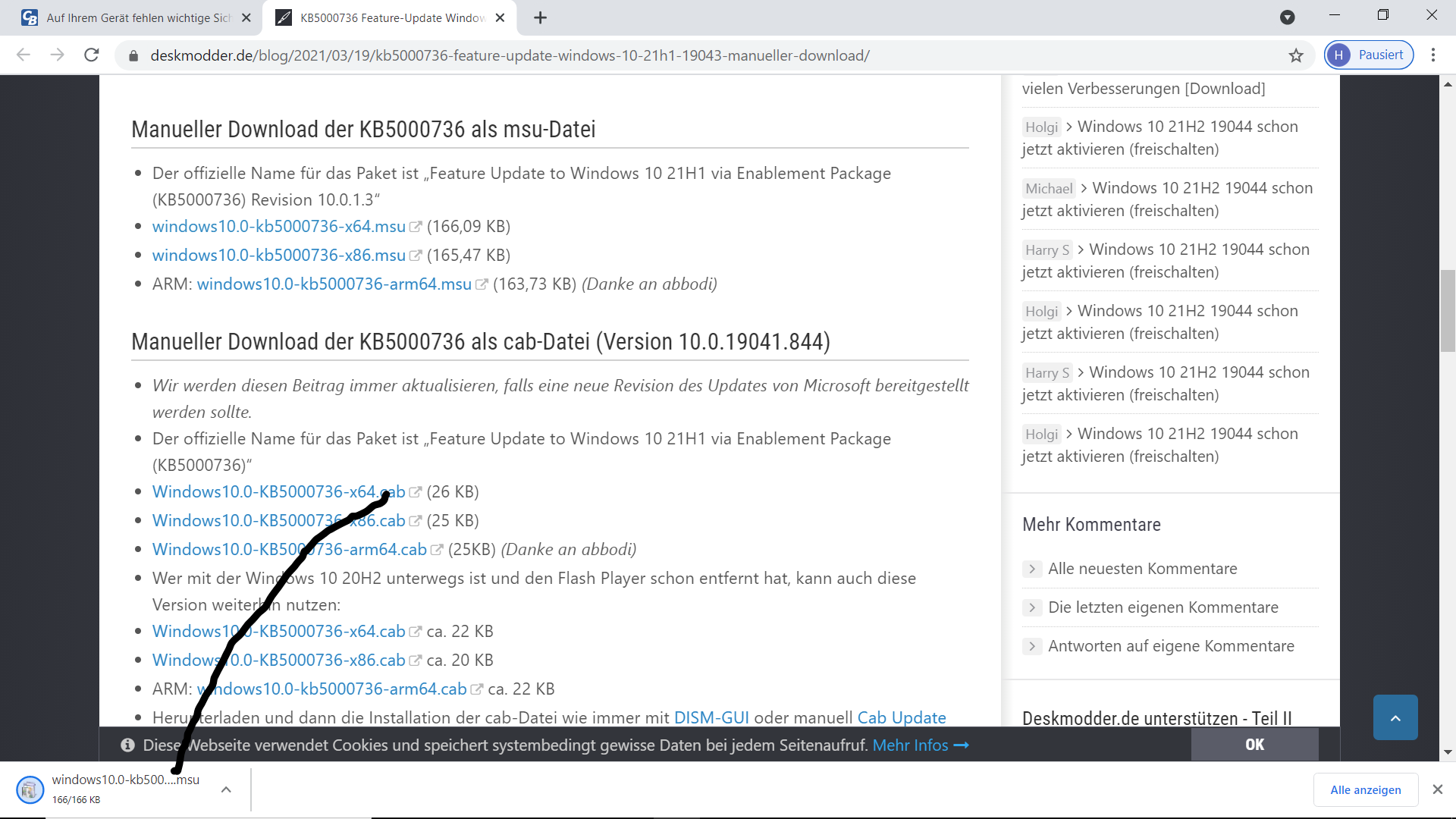Image resolution: width=1456 pixels, height=819 pixels.
Task: Close the KB5000736 Feature-Update tab
Action: pos(500,17)
